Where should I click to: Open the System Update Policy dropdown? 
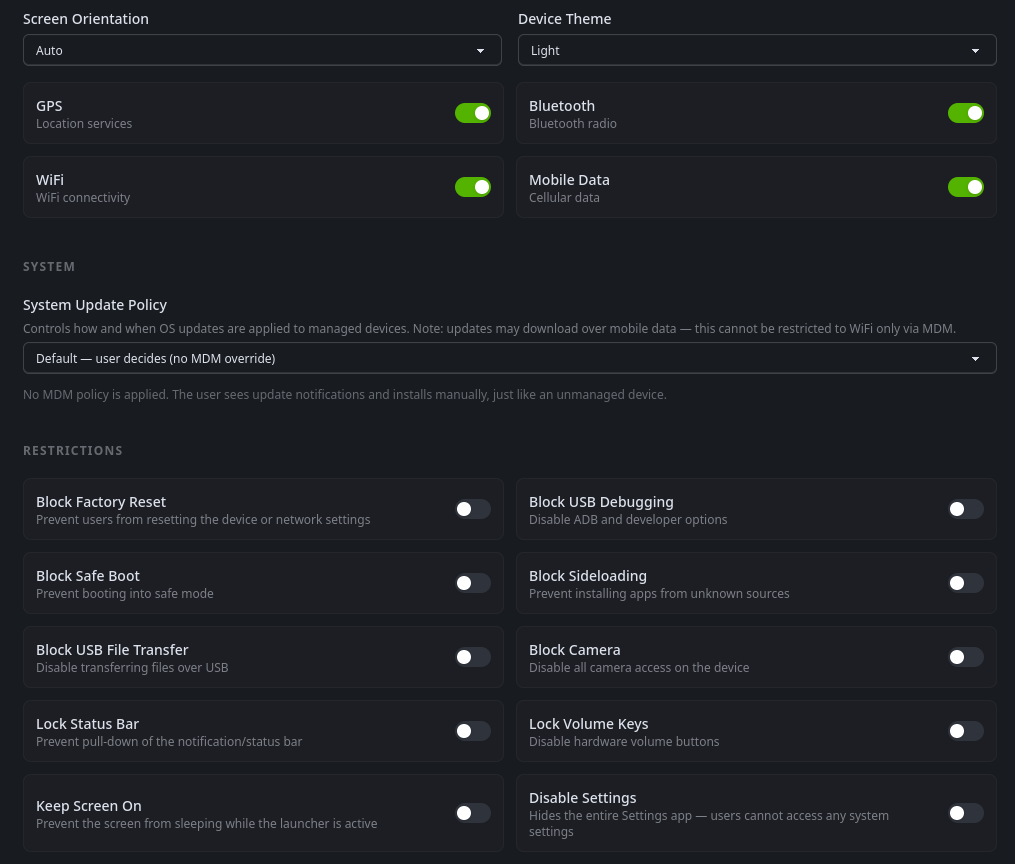[509, 357]
